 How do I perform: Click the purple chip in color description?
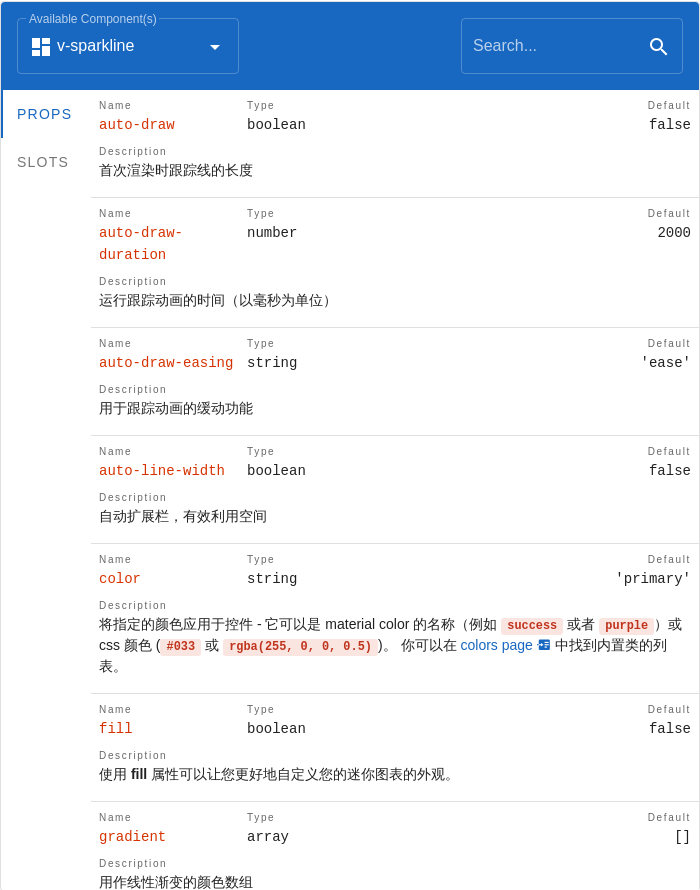point(626,625)
